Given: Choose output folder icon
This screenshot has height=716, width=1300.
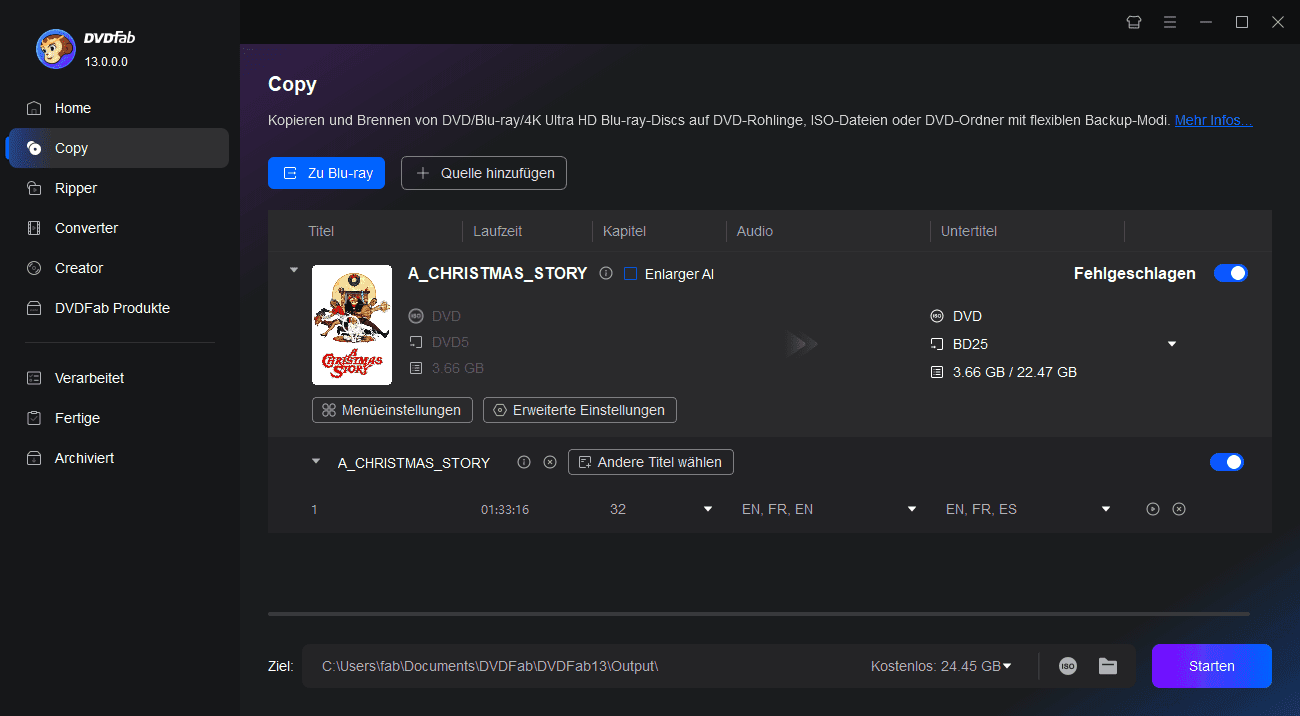Looking at the screenshot, I should [1107, 666].
